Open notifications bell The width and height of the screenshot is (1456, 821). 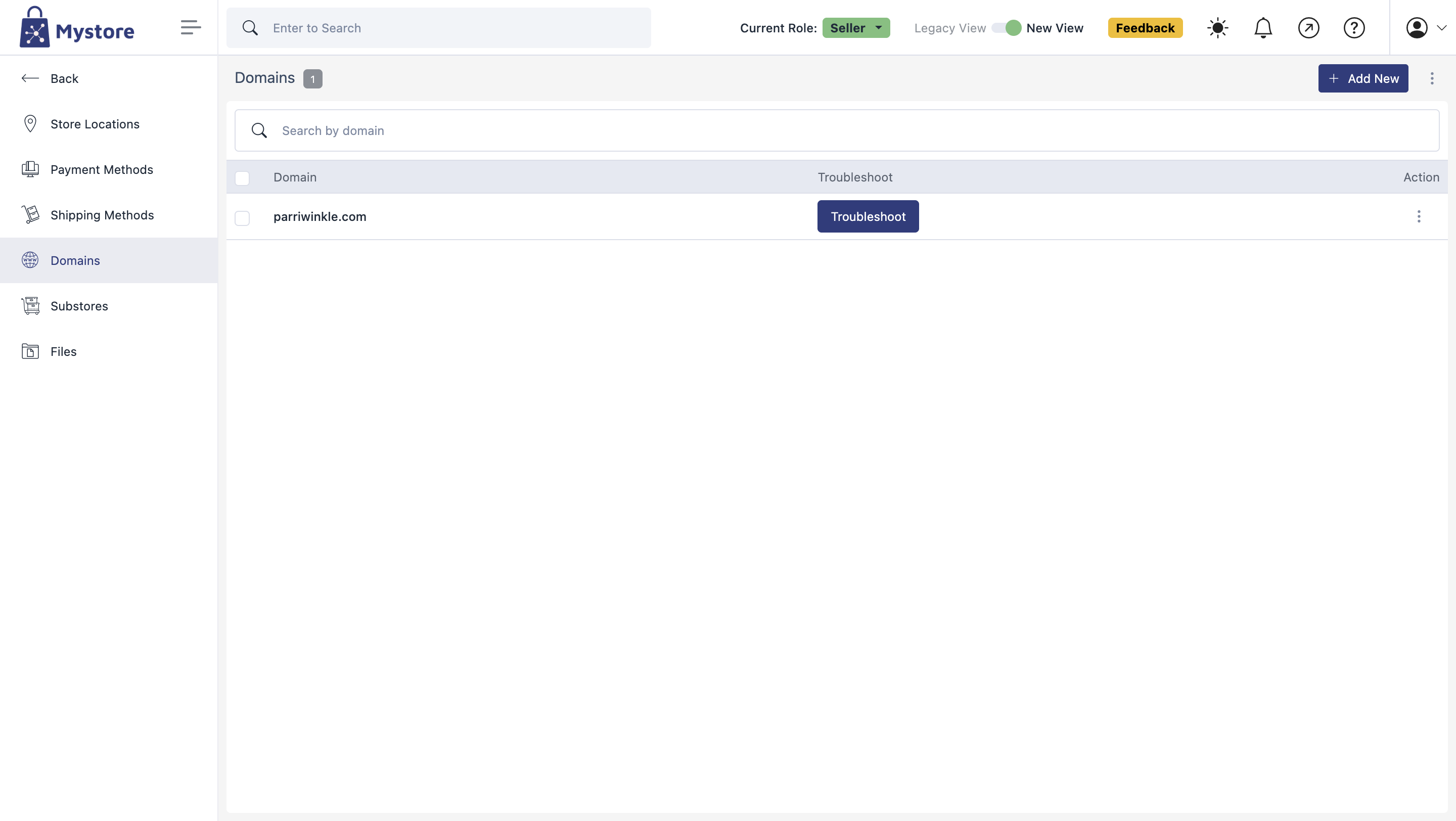click(x=1263, y=28)
